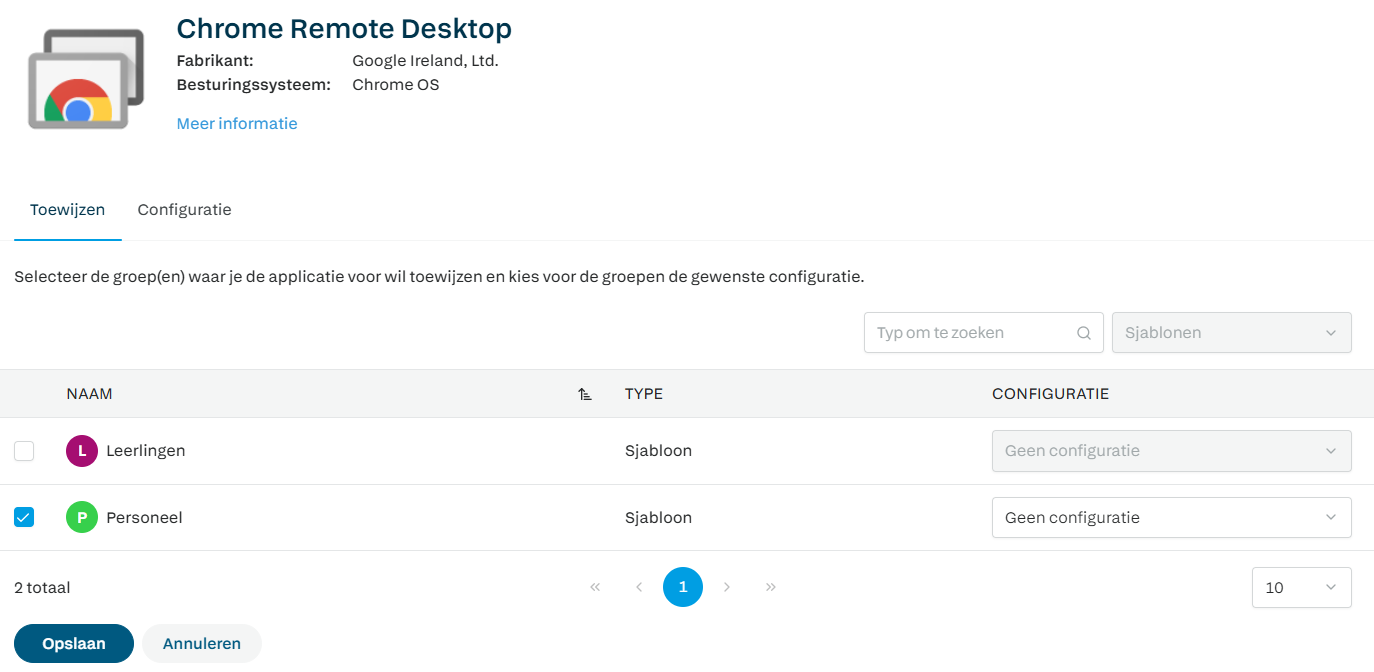Click the green P avatar for Personeel

(x=82, y=518)
